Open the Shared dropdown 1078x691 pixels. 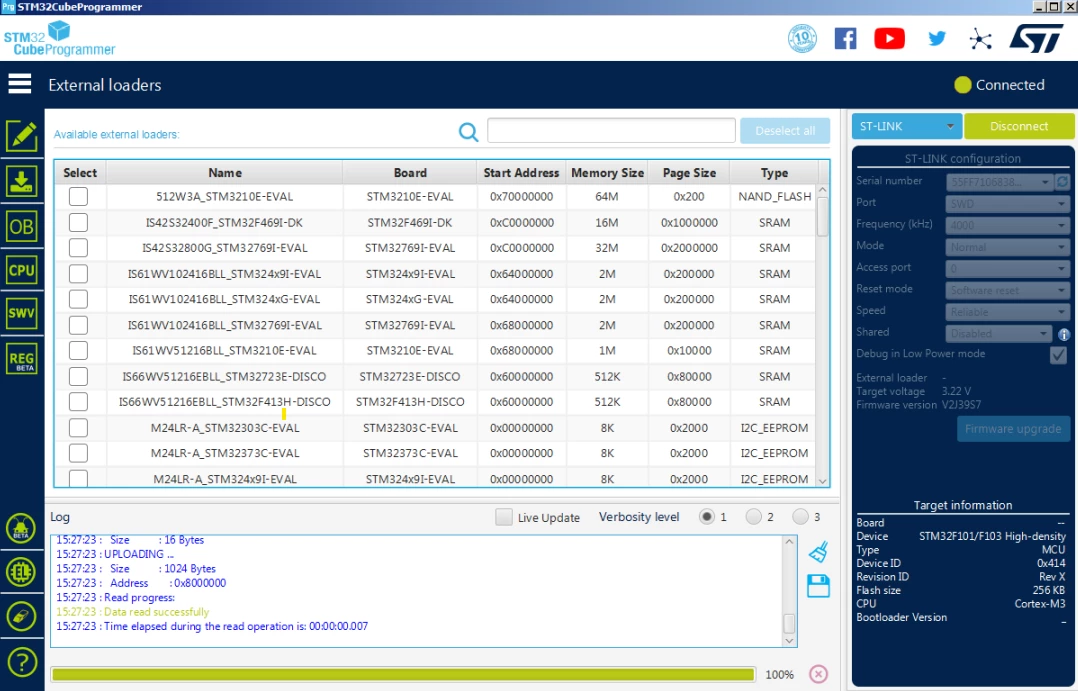point(999,333)
